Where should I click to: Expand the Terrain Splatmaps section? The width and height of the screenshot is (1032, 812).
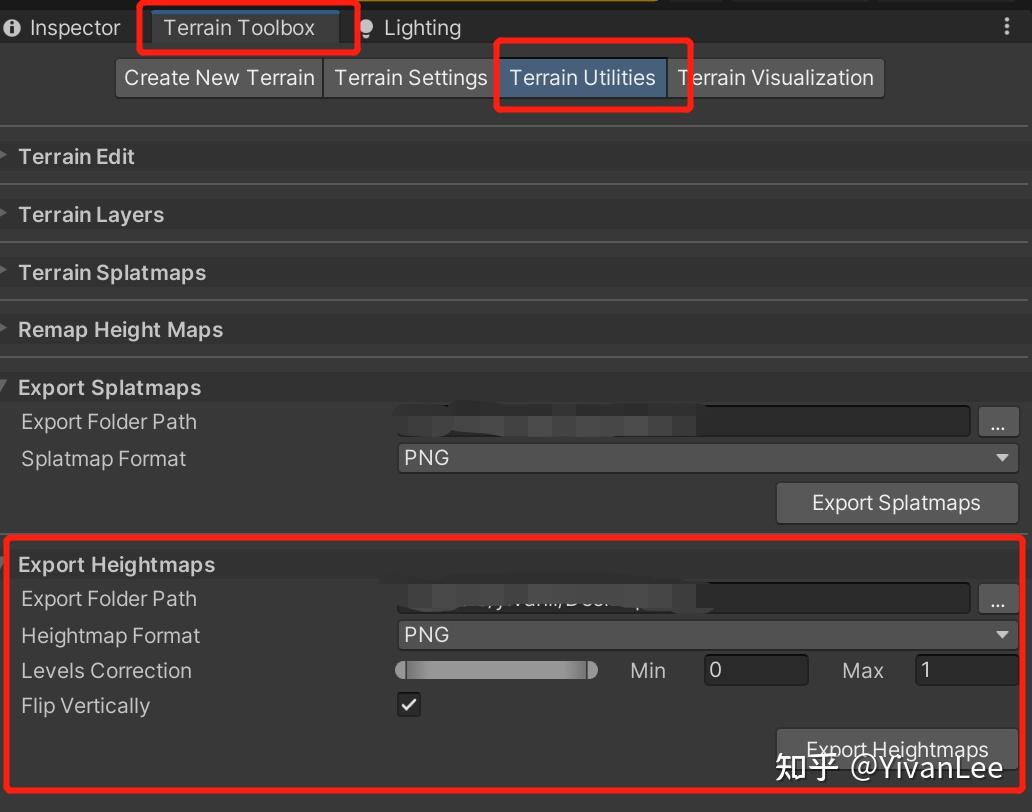pyautogui.click(x=112, y=272)
